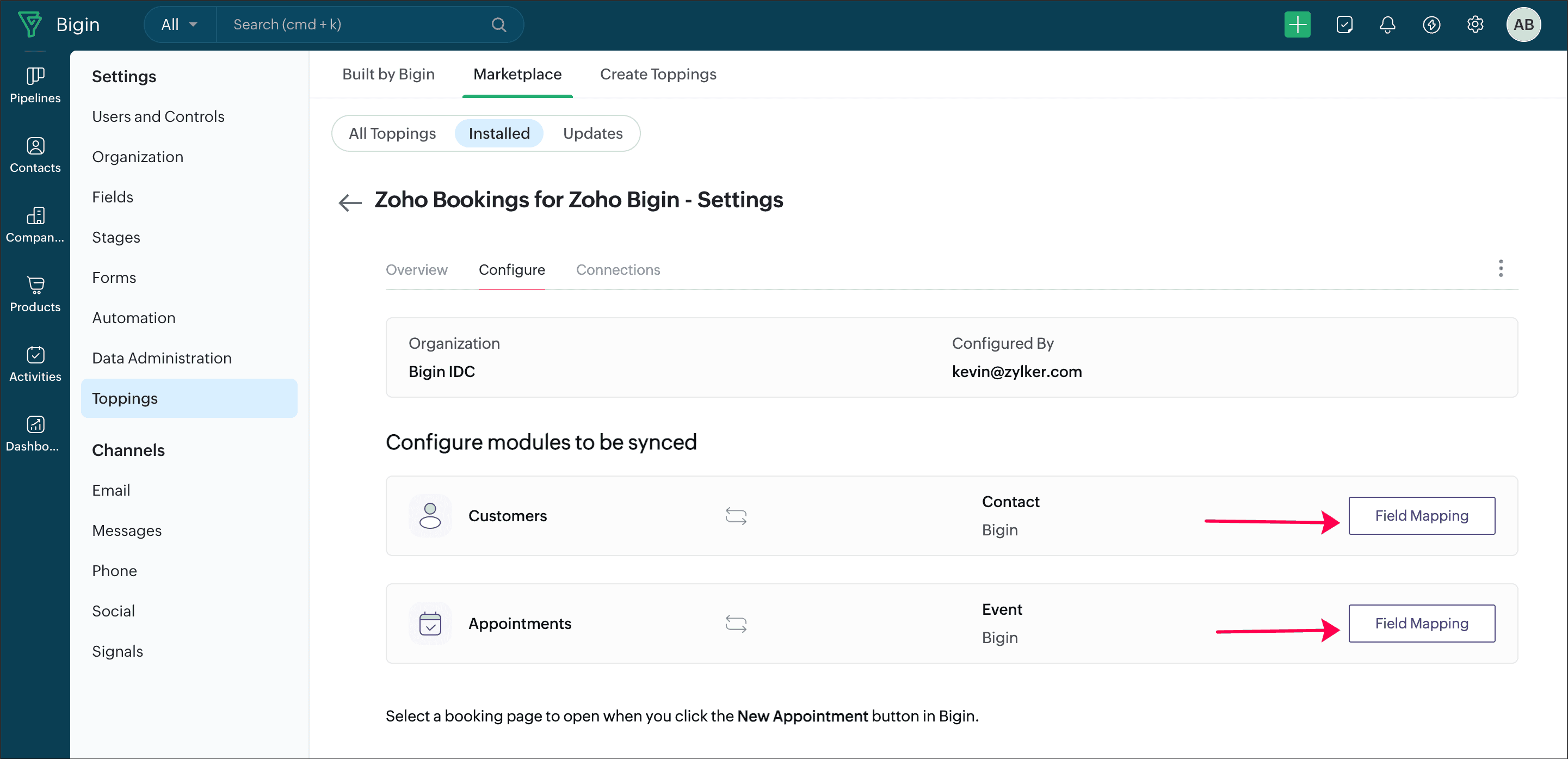
Task: Go to the Contacts module icon
Action: [35, 155]
